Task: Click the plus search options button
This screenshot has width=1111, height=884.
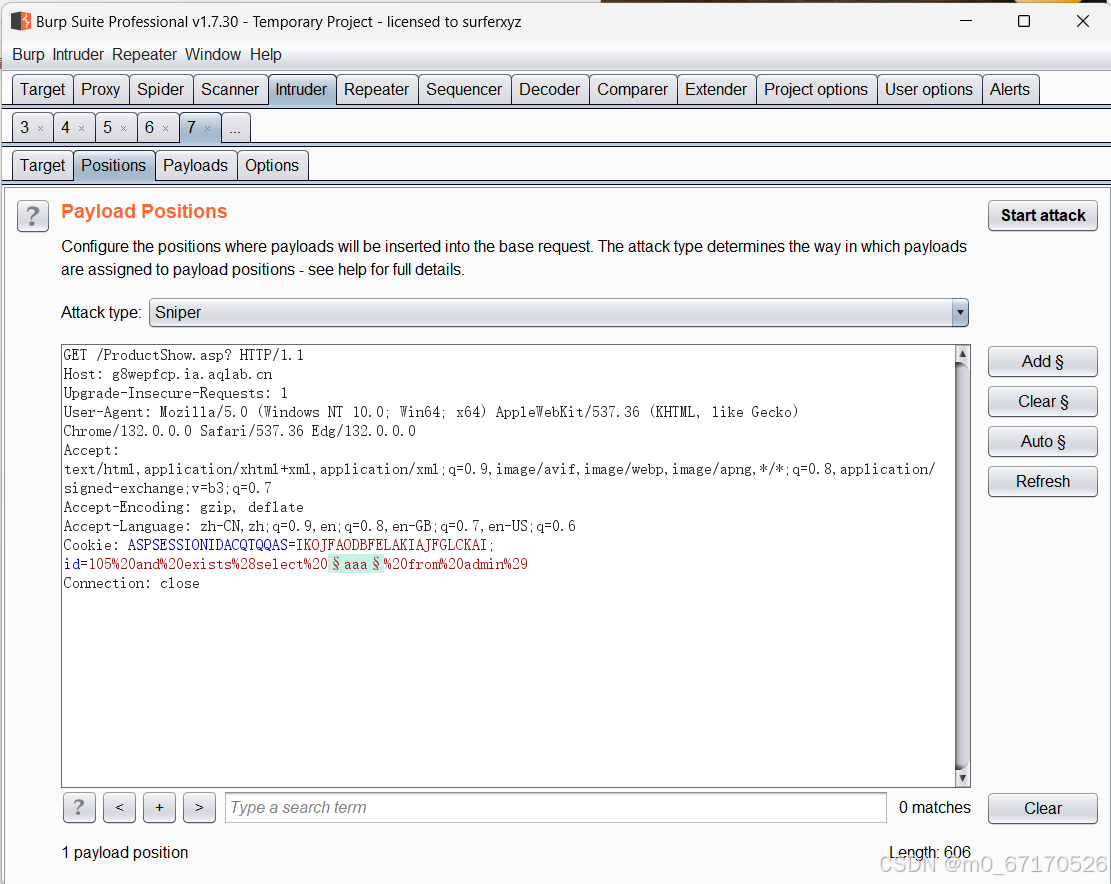Action: click(159, 808)
